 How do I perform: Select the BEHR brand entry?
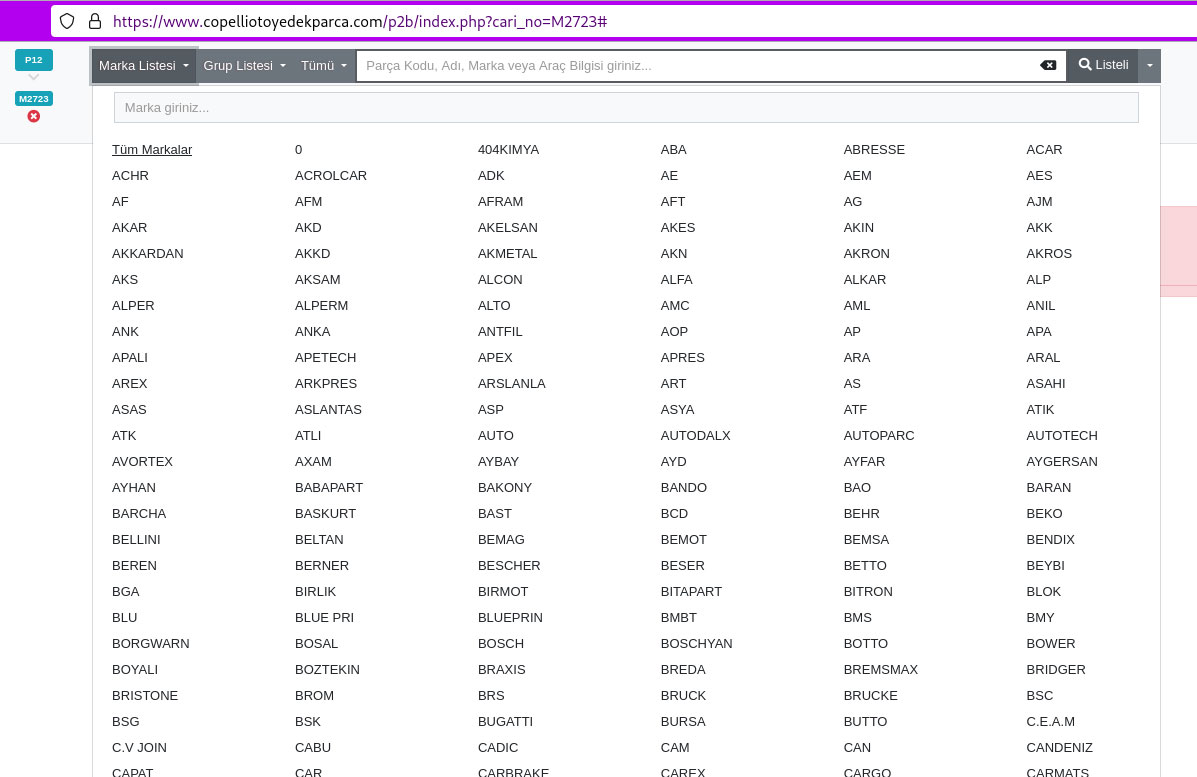(862, 513)
